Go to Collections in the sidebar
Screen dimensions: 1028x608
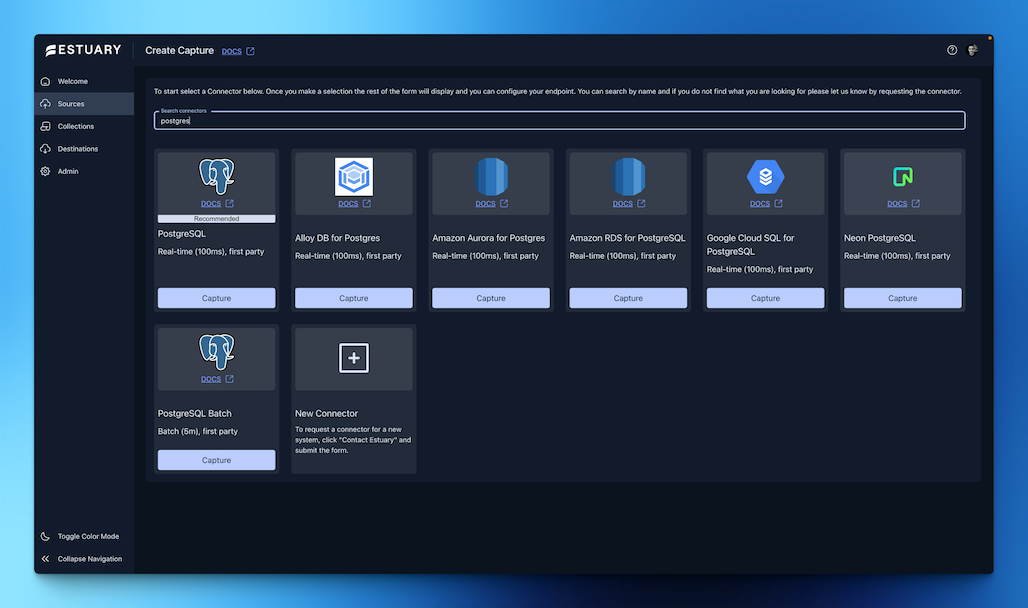point(84,126)
